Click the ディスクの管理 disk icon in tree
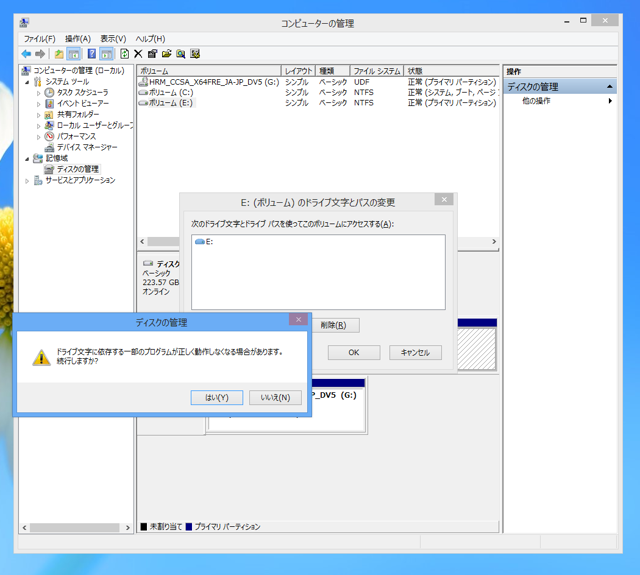The image size is (640, 575). 49,169
